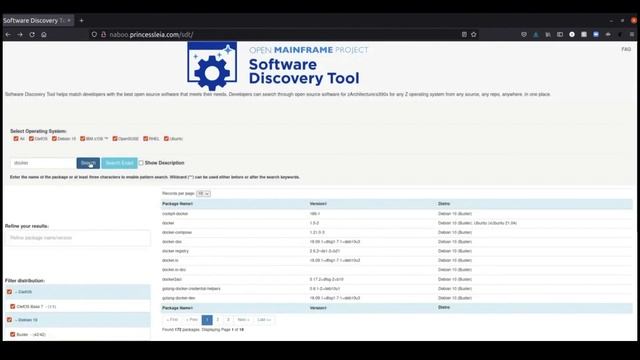Screen dimensions: 640x360
Task: Click the golang-docker-dev package name
Action: coord(178,298)
